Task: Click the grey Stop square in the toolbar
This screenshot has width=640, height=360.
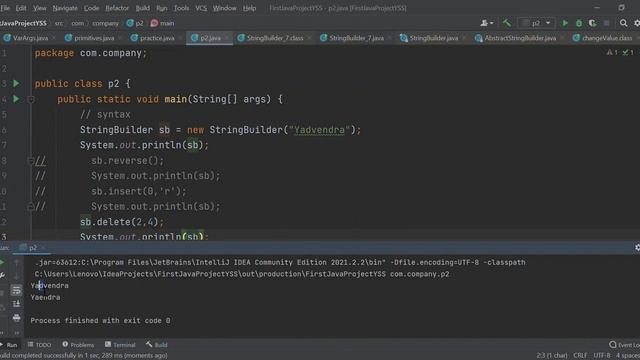Action: pyautogui.click(x=607, y=23)
